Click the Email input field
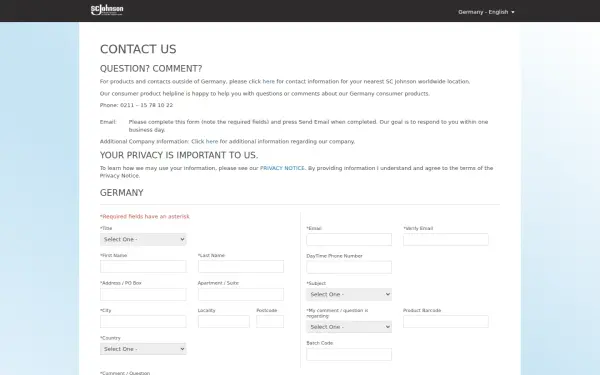The width and height of the screenshot is (600, 375). coord(349,240)
